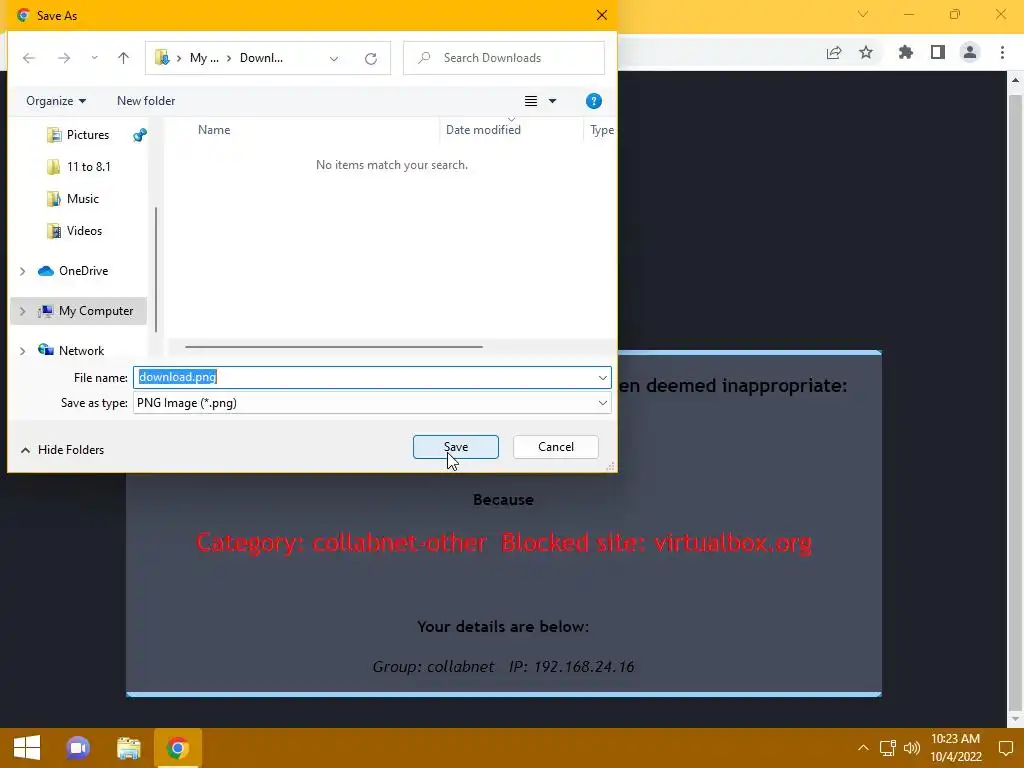Click the 'My ...' breadcrumb segment

pos(204,58)
